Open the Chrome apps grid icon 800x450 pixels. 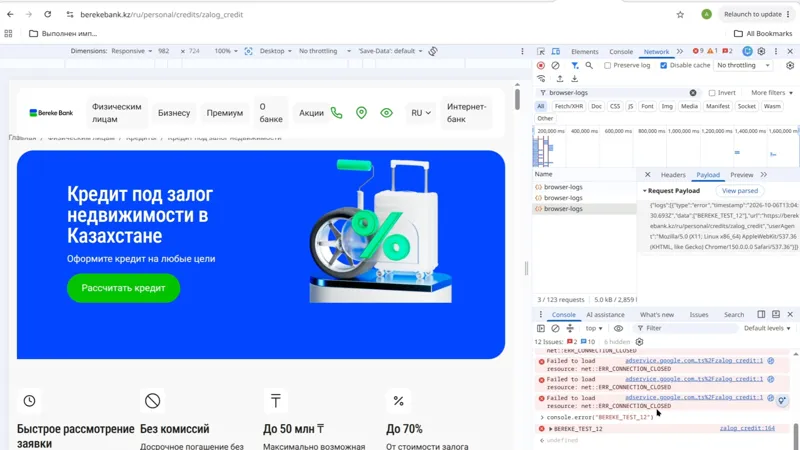8,34
